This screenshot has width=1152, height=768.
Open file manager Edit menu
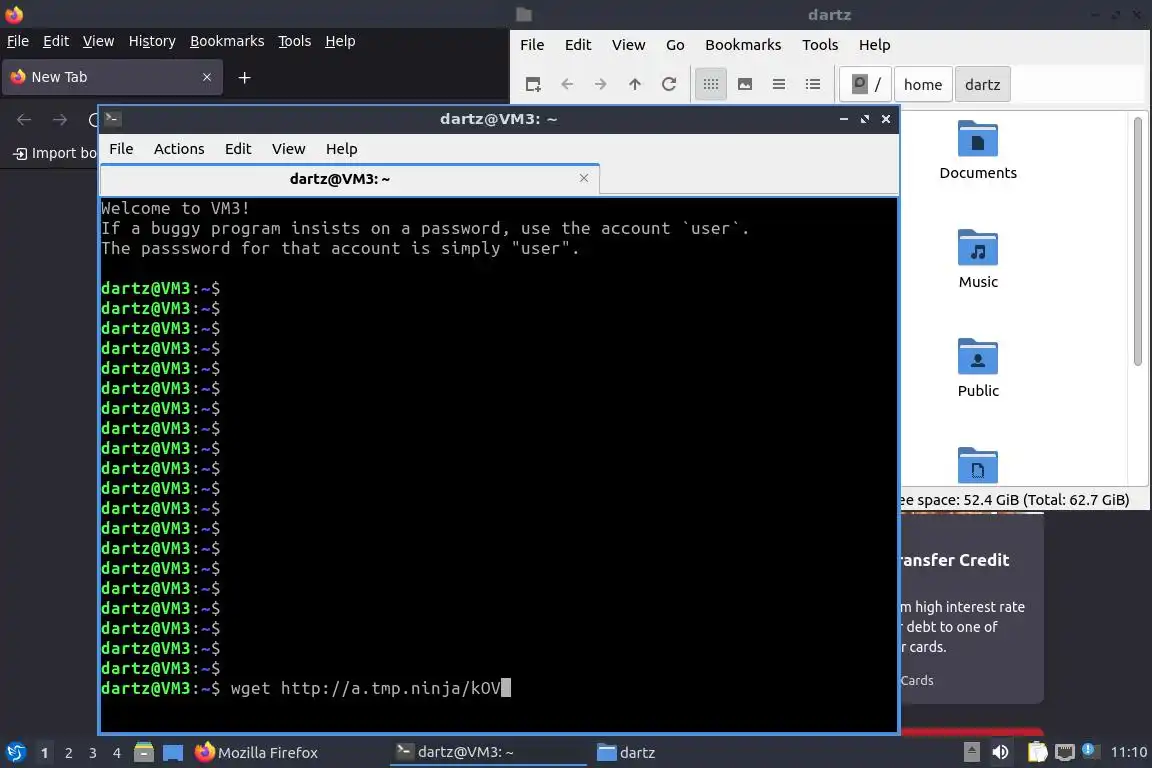click(577, 45)
